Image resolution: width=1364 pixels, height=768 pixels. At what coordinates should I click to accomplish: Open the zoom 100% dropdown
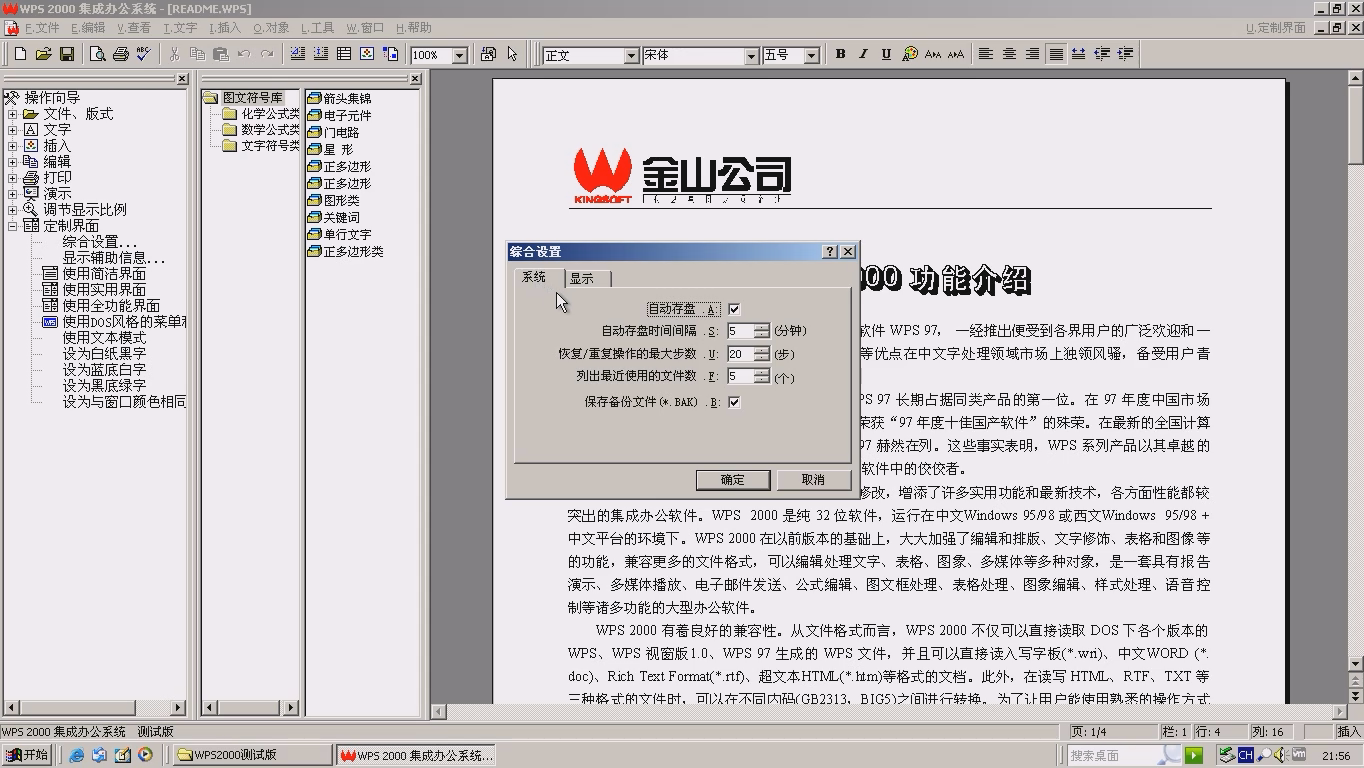[x=460, y=56]
